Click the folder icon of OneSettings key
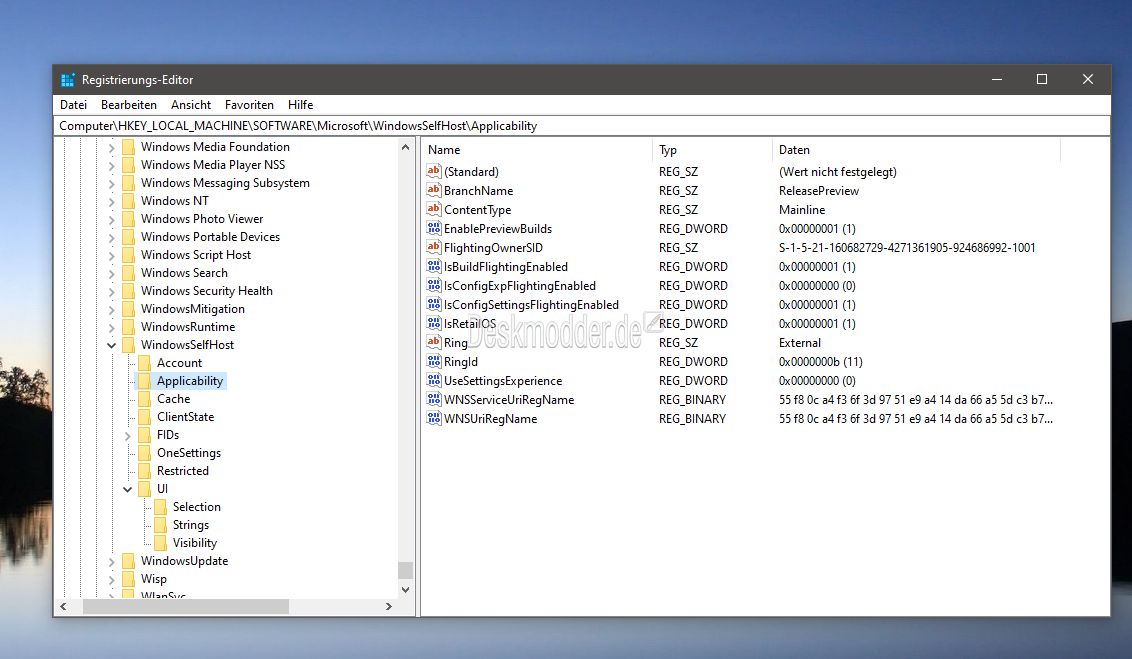The image size is (1132, 659). pos(144,453)
